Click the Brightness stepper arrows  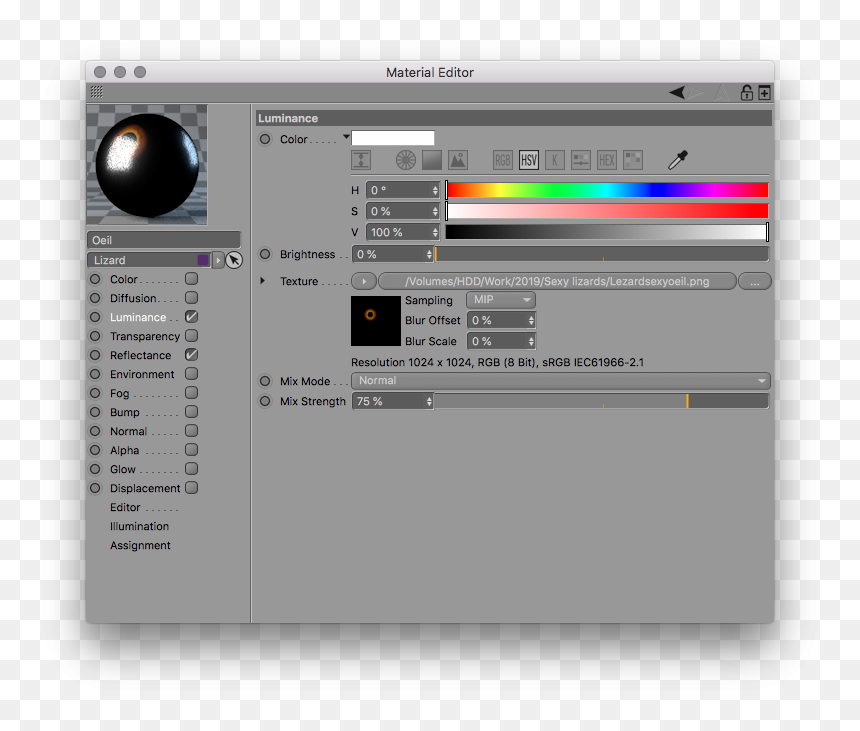[x=429, y=254]
